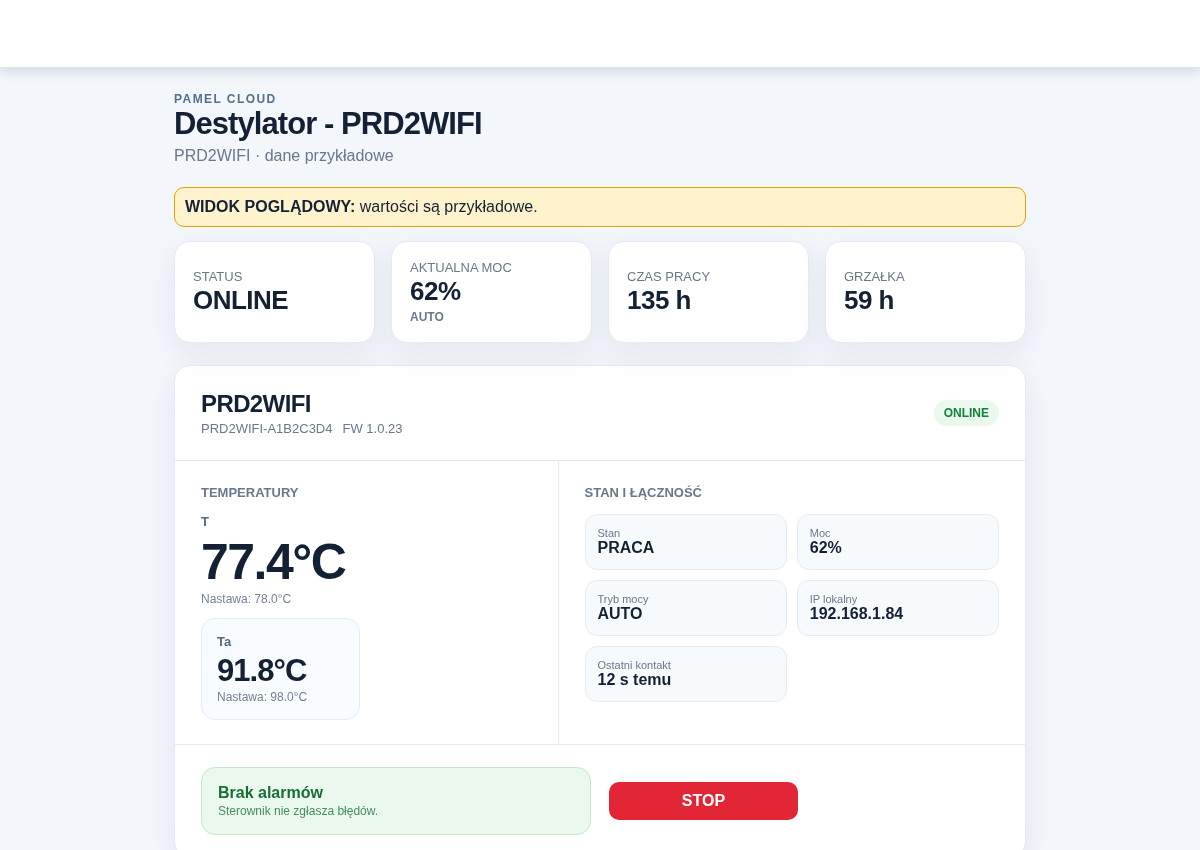
Task: Select the Tryb mocy AUTO tile
Action: 686,608
